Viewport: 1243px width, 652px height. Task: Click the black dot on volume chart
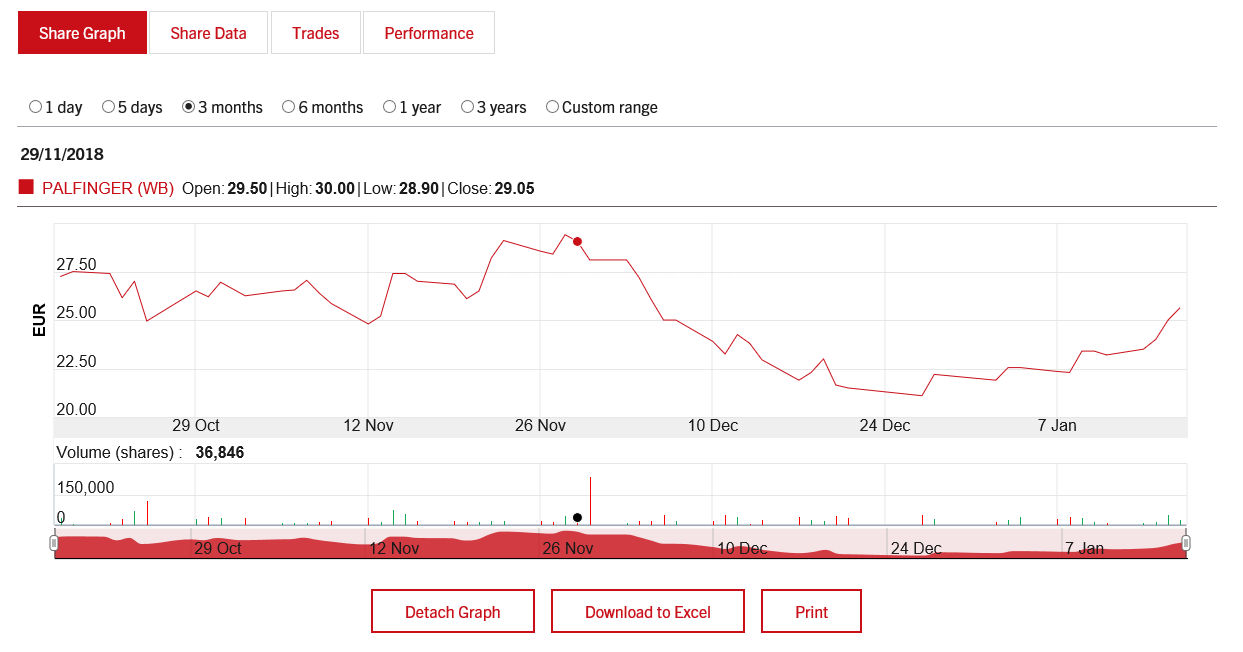coord(577,517)
